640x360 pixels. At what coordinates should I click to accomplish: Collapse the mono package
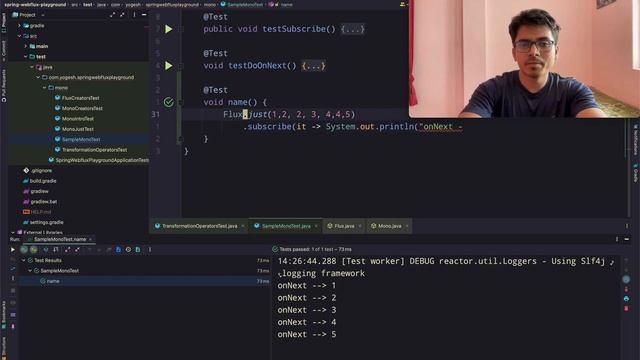[x=44, y=88]
